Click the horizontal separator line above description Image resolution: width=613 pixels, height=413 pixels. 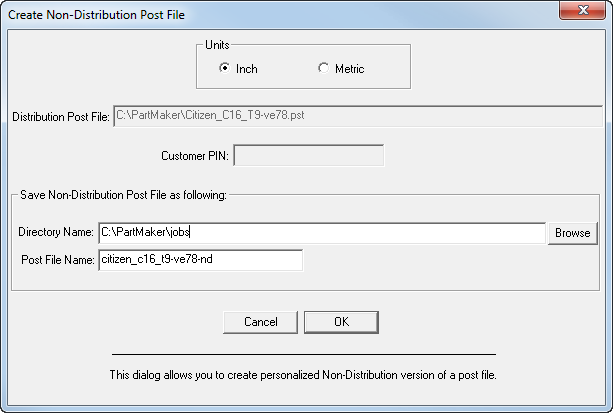pyautogui.click(x=303, y=355)
